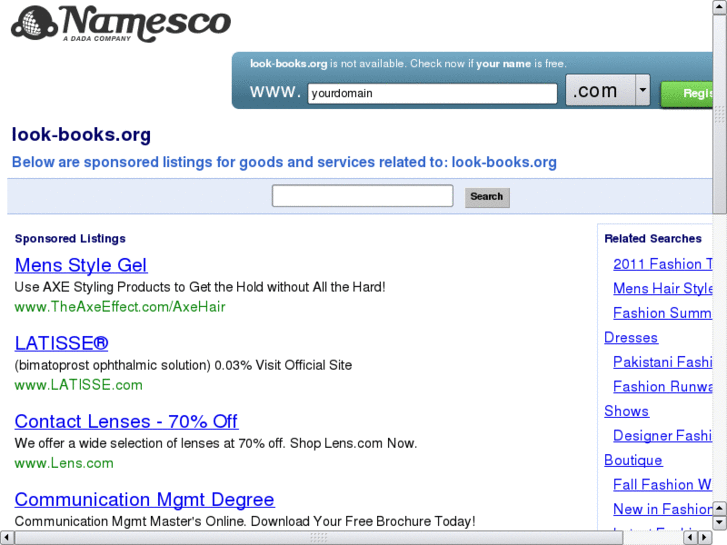Open the Fall Fashion W related search
The height and width of the screenshot is (545, 727).
(663, 485)
